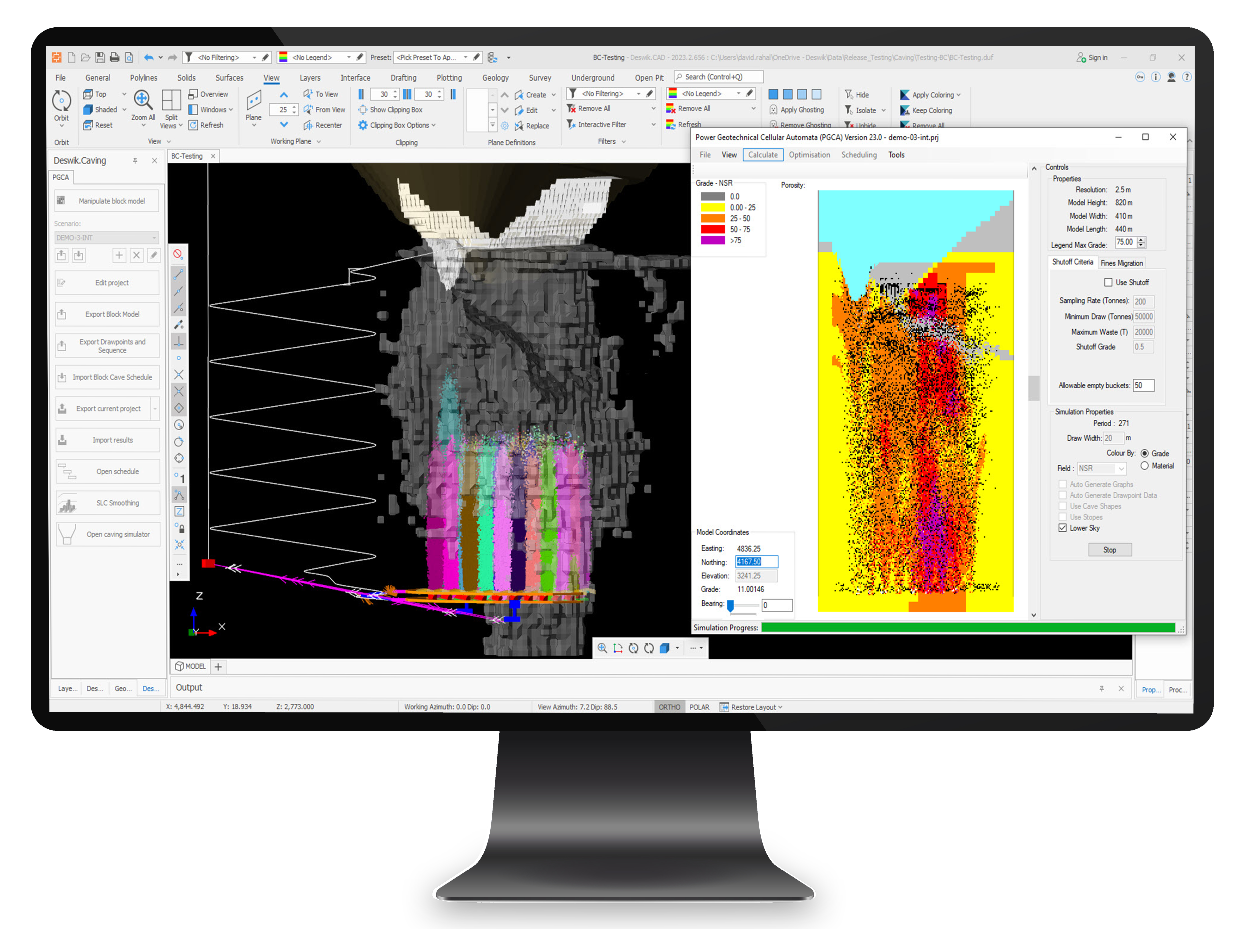Click the lock icon in snap toolbar
This screenshot has height=929, width=1250.
click(x=179, y=528)
